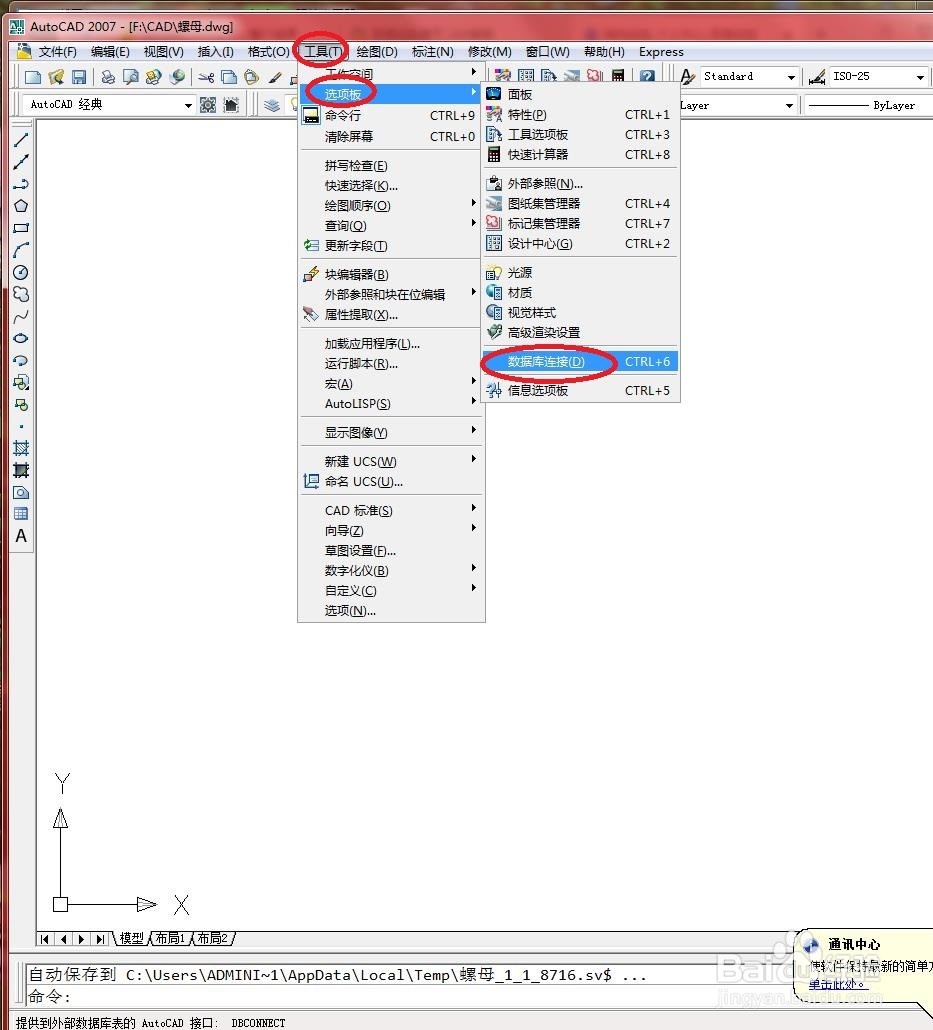Open the 工具(T) menu
Screen dimensions: 933x1030
(x=322, y=51)
